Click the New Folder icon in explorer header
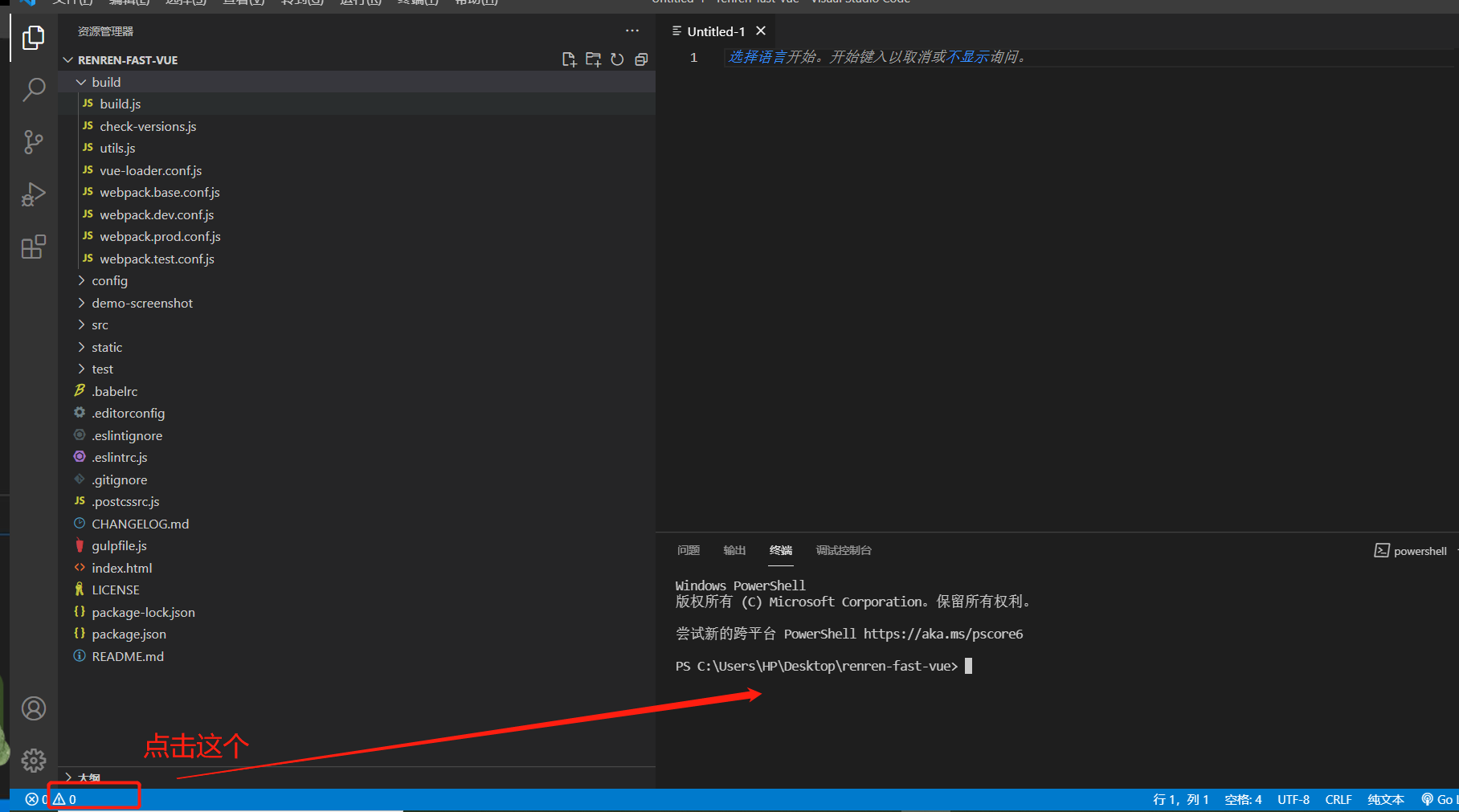1459x812 pixels. [593, 59]
